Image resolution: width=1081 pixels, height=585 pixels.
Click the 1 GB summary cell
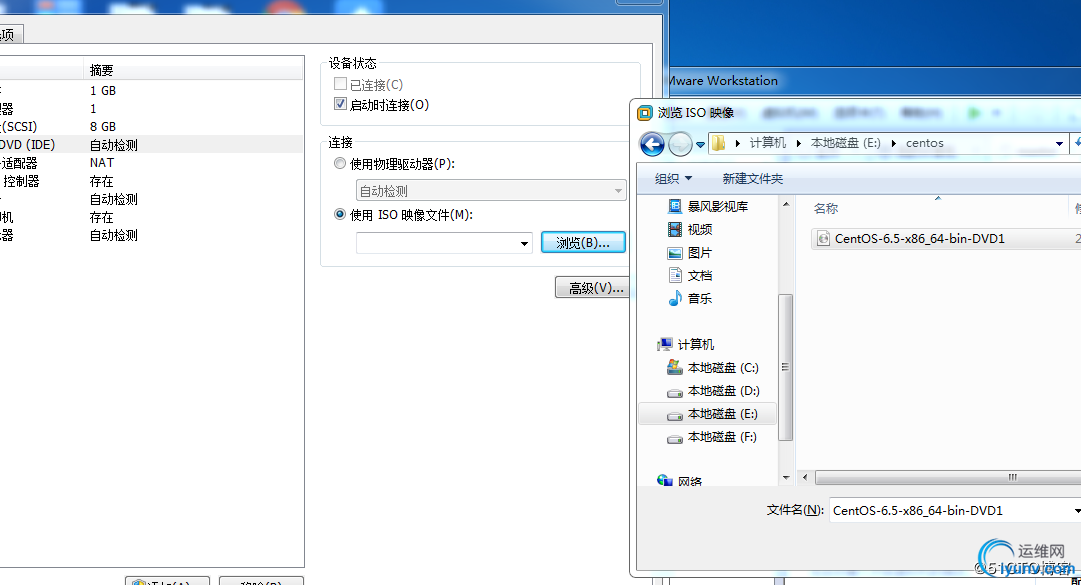103,90
